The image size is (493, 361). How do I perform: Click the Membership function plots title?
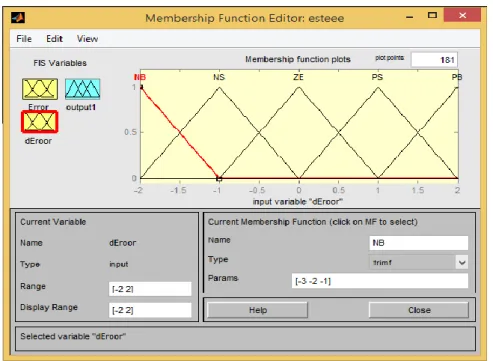coord(298,59)
